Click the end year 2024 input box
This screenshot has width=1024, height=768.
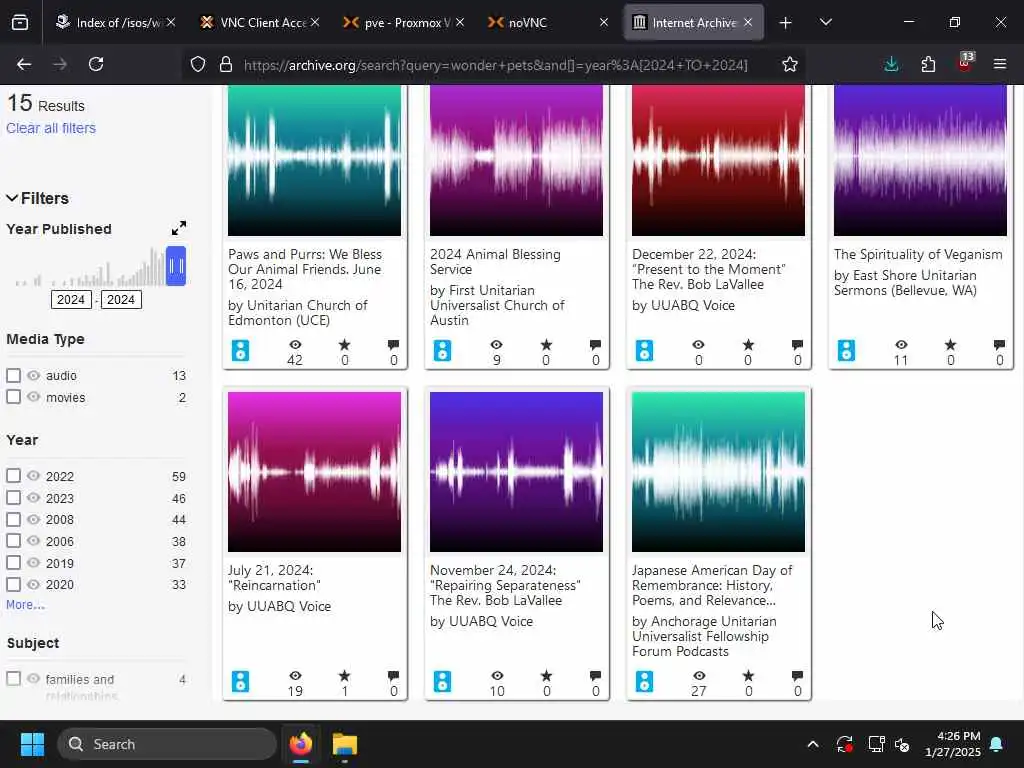click(121, 300)
